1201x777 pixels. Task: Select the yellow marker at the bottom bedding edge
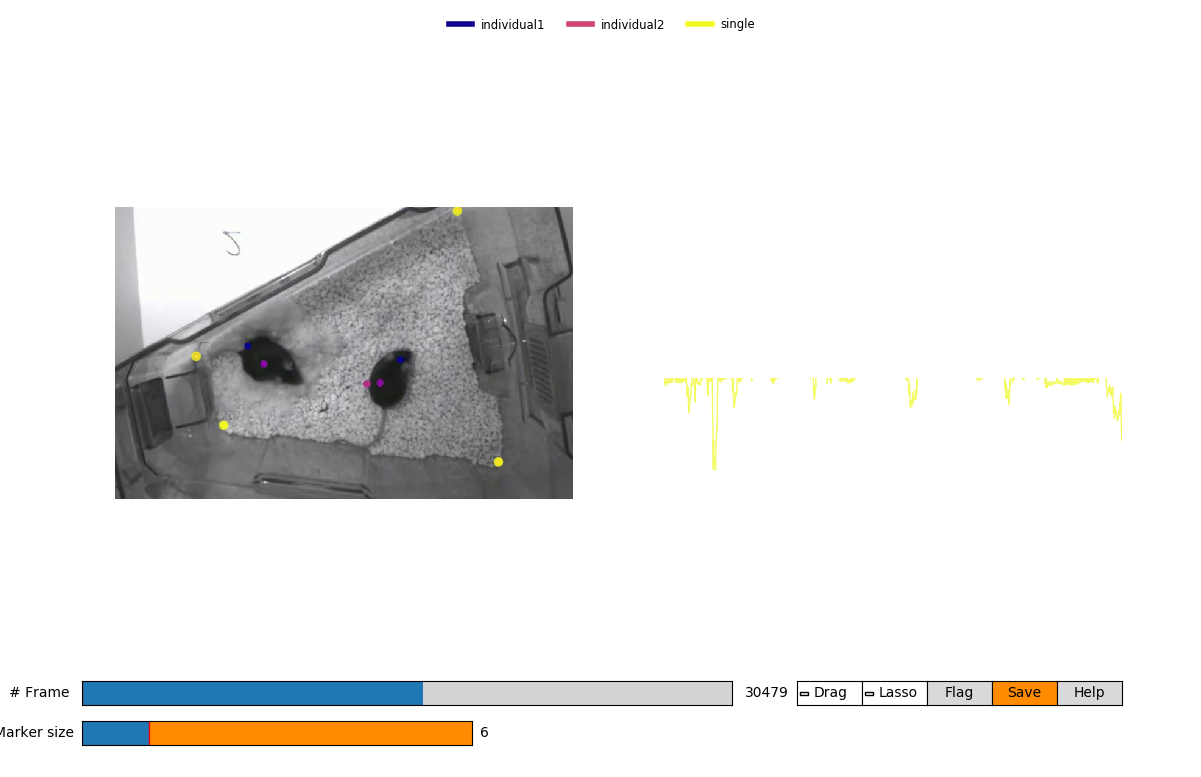pyautogui.click(x=497, y=461)
